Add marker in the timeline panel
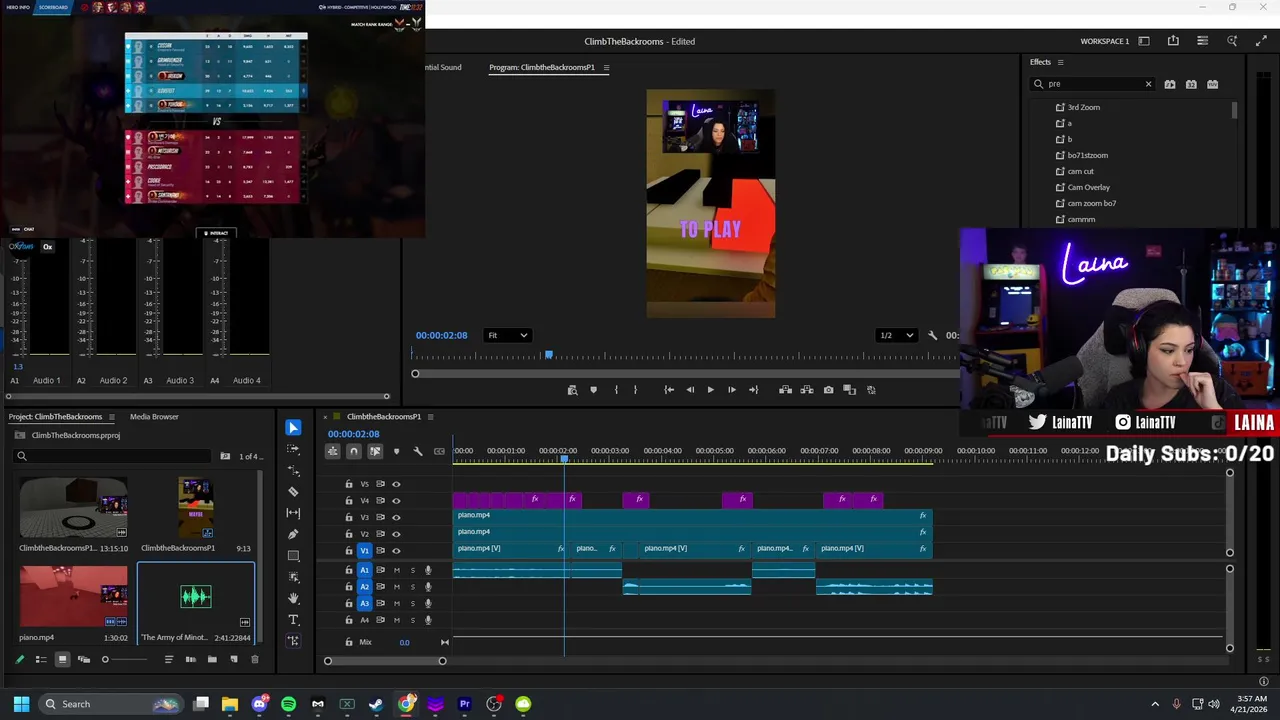 pos(396,451)
